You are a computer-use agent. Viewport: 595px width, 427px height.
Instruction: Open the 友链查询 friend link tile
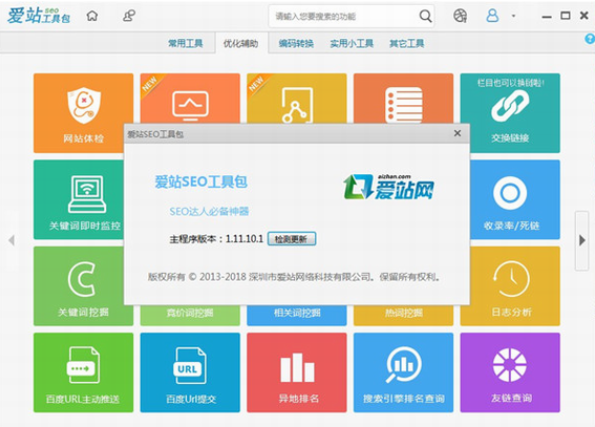pos(510,372)
